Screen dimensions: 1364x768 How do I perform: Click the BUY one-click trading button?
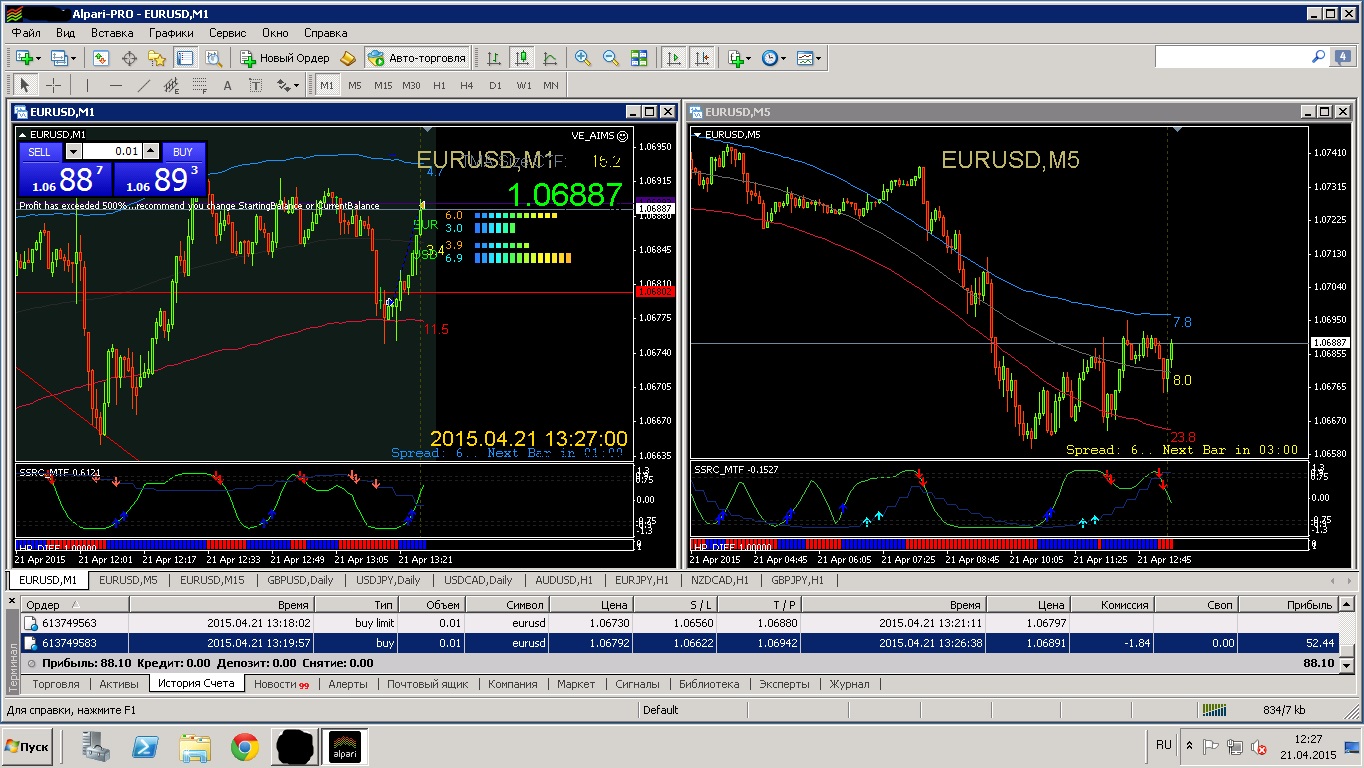point(183,152)
